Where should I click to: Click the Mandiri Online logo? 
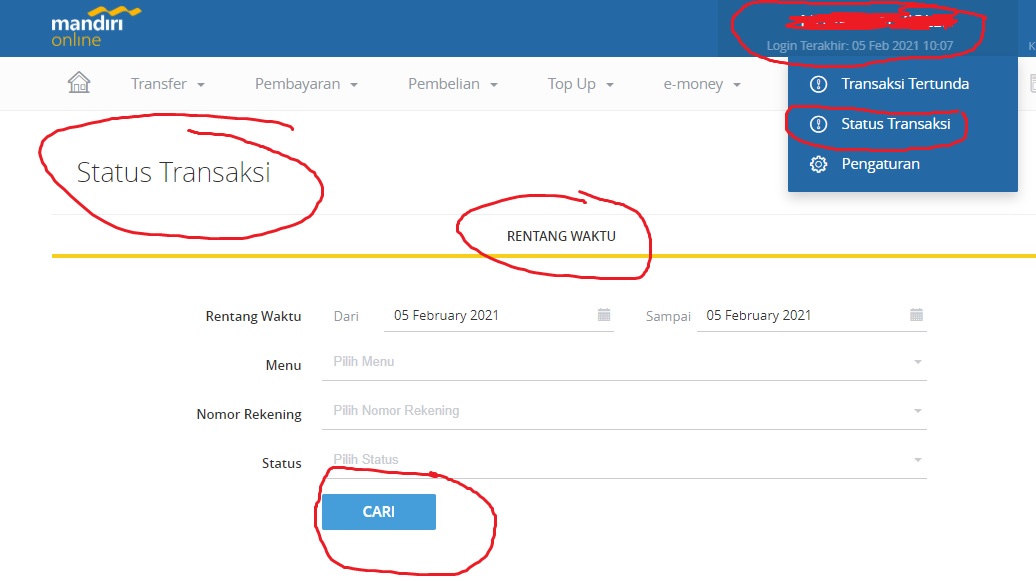pyautogui.click(x=96, y=27)
